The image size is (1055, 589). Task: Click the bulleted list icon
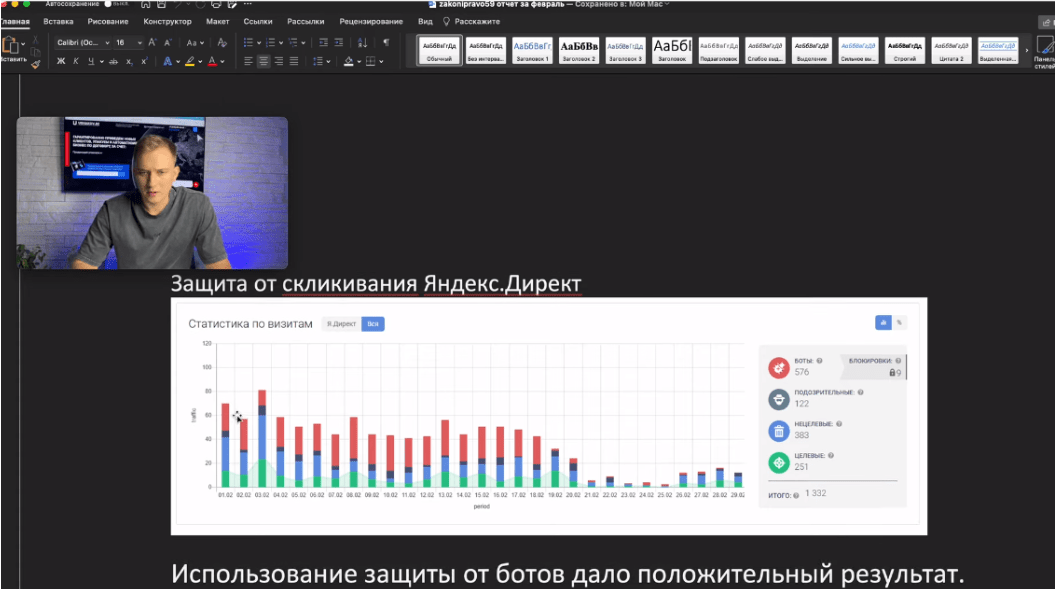248,42
